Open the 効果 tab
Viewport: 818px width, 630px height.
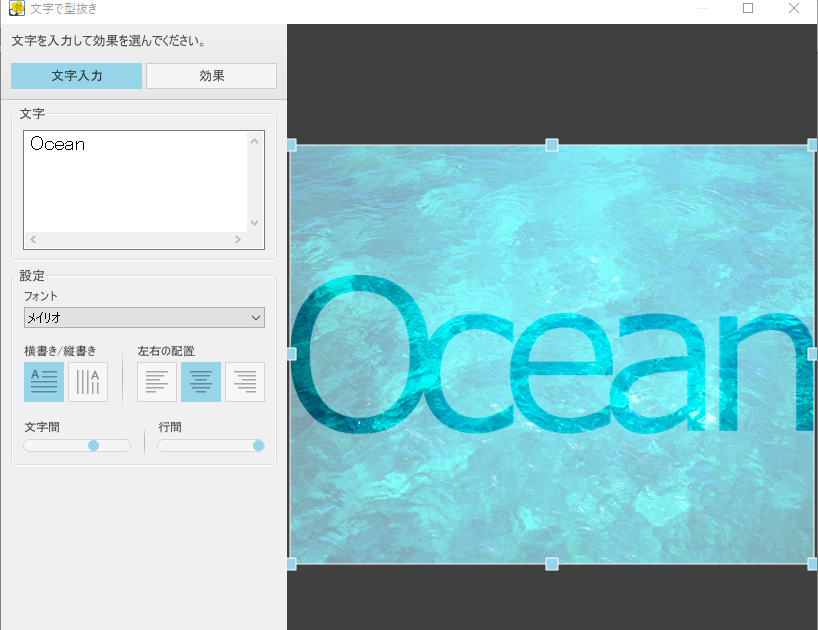211,76
